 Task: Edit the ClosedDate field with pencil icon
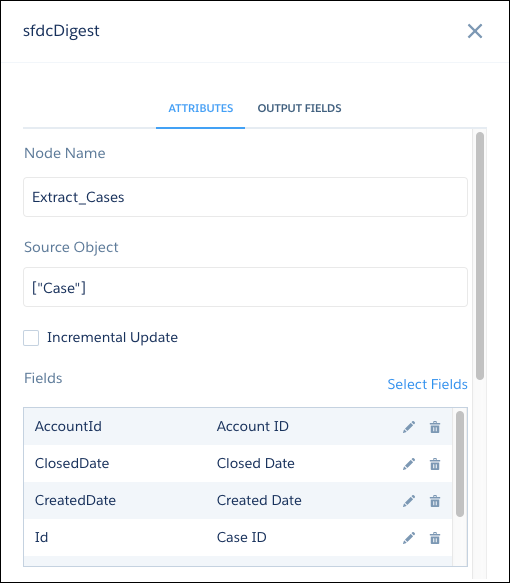coord(409,464)
